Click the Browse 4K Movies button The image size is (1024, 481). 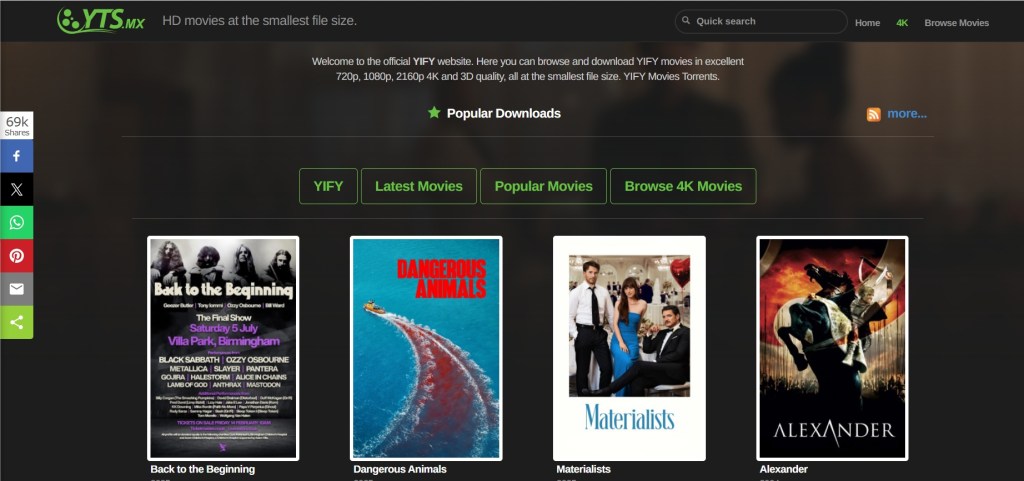click(x=683, y=186)
